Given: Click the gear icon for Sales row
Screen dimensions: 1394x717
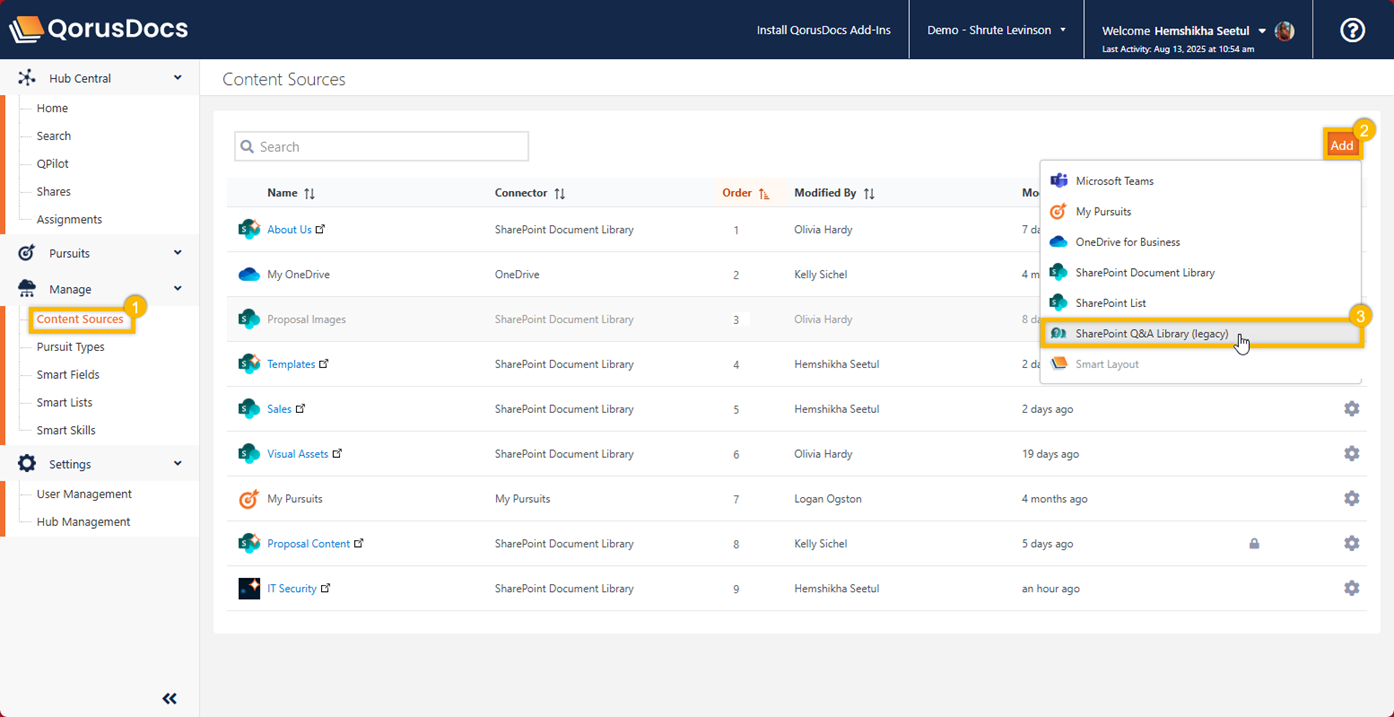Looking at the screenshot, I should [x=1351, y=409].
